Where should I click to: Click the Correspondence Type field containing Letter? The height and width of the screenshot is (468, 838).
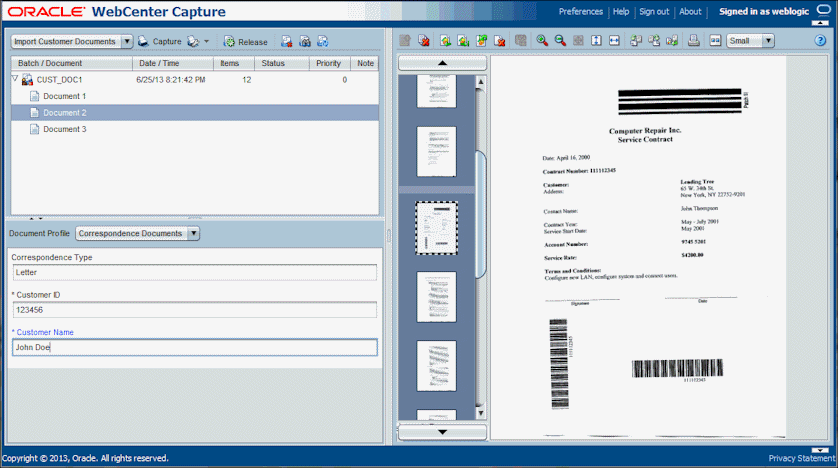pos(195,272)
